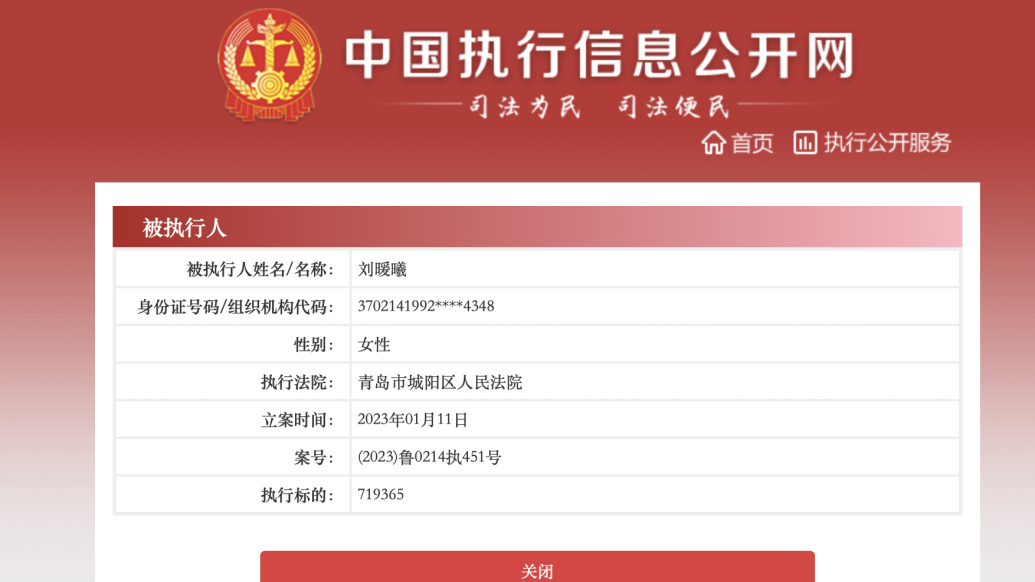The width and height of the screenshot is (1035, 582).
Task: Click the 被执行人姓名/名称 label
Action: pos(261,269)
